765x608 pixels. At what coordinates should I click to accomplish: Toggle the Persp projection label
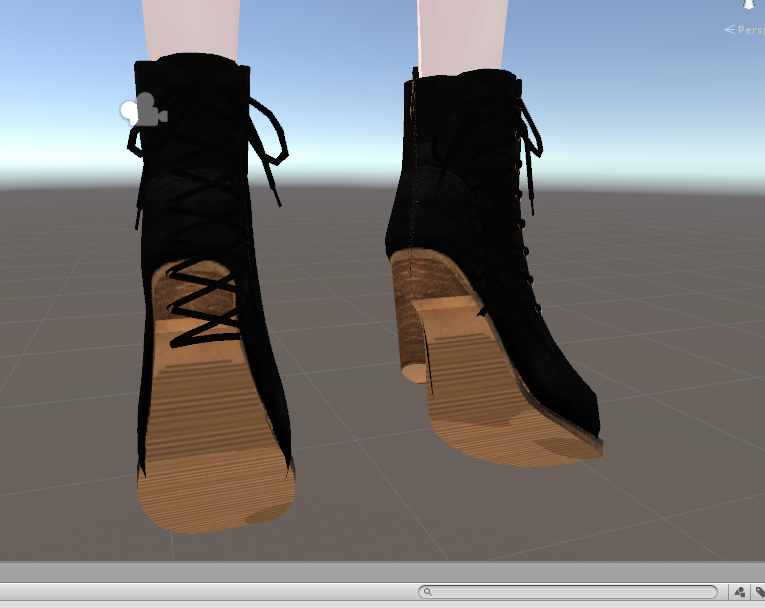(745, 30)
